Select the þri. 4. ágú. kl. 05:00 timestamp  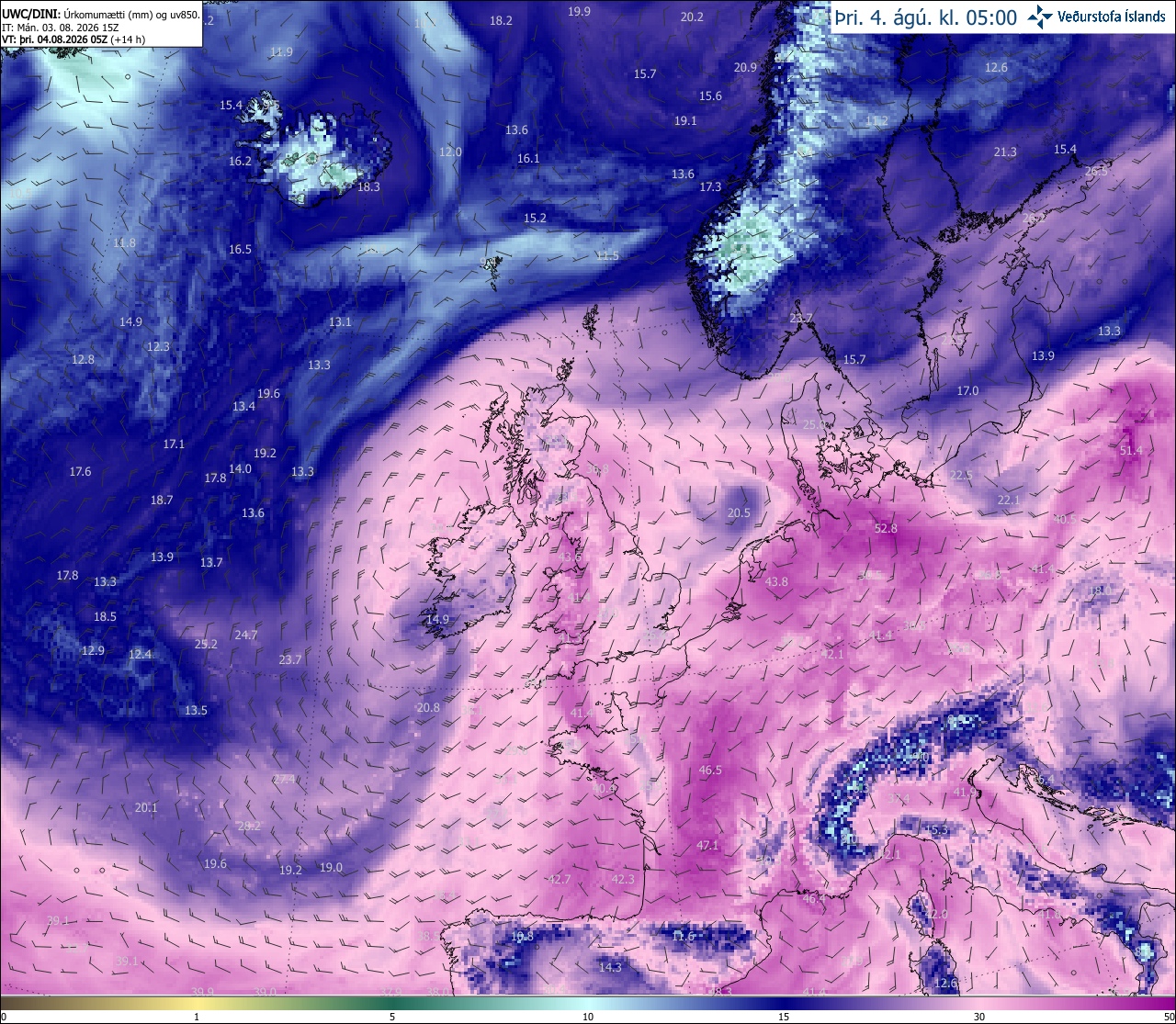click(x=925, y=17)
